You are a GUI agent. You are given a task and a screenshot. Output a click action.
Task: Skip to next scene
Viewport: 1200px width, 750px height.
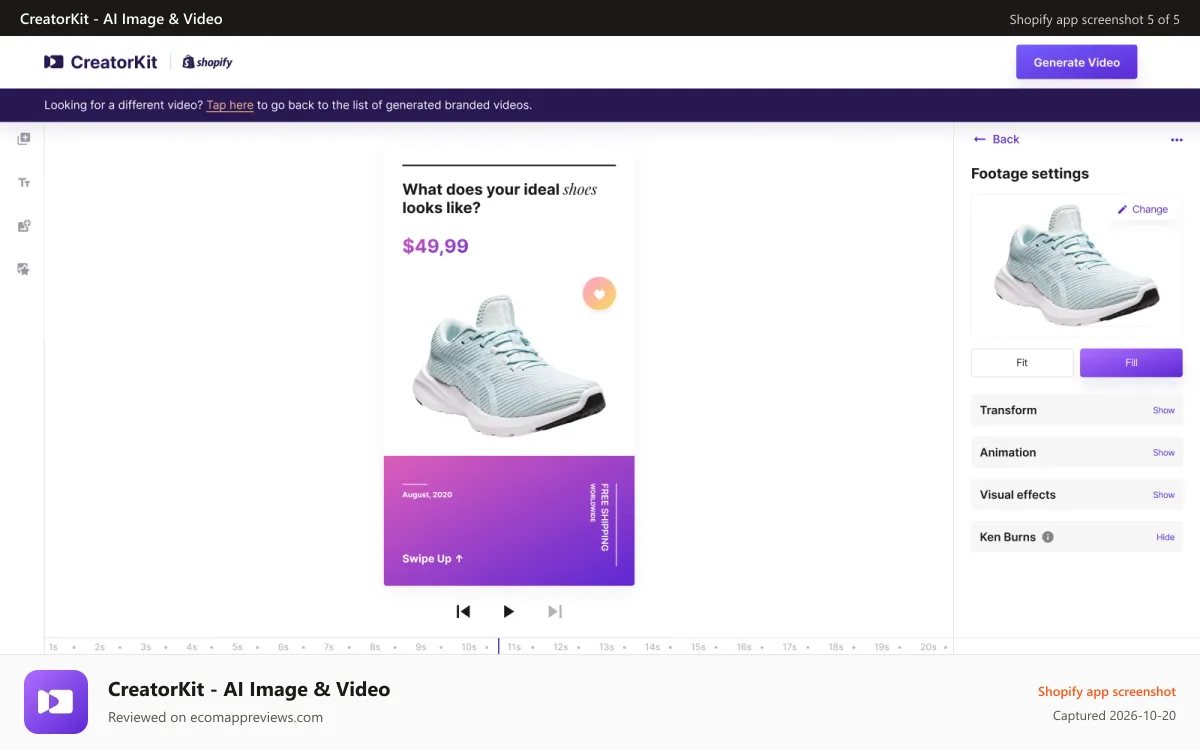click(555, 611)
